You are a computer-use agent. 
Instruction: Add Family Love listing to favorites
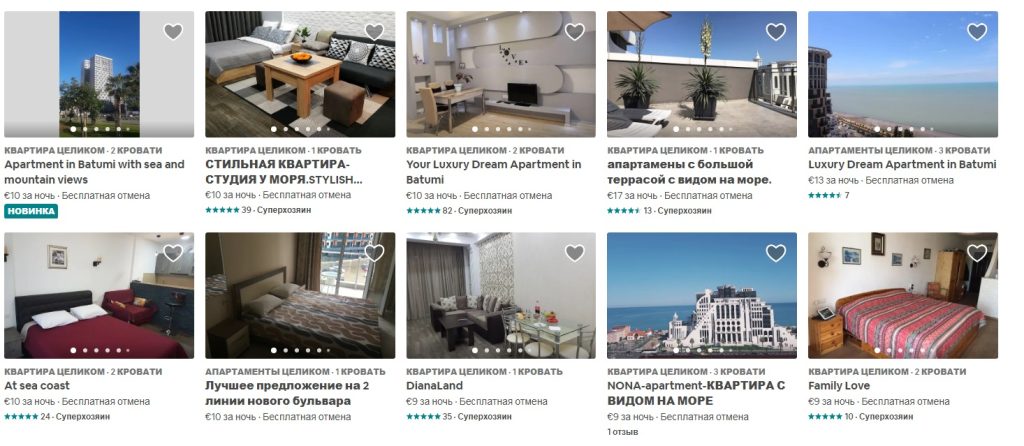point(977,253)
